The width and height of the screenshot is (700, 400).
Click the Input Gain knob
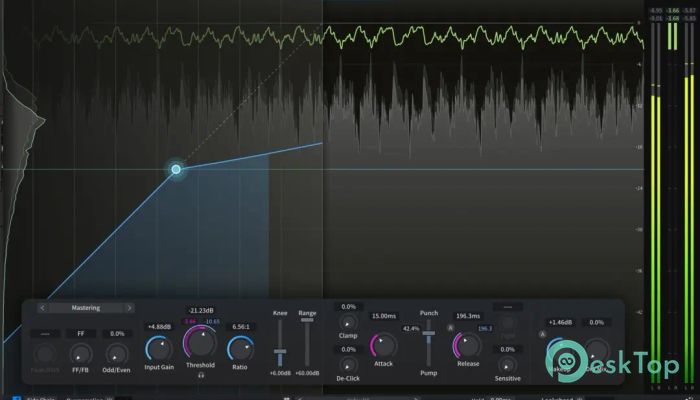(x=159, y=348)
